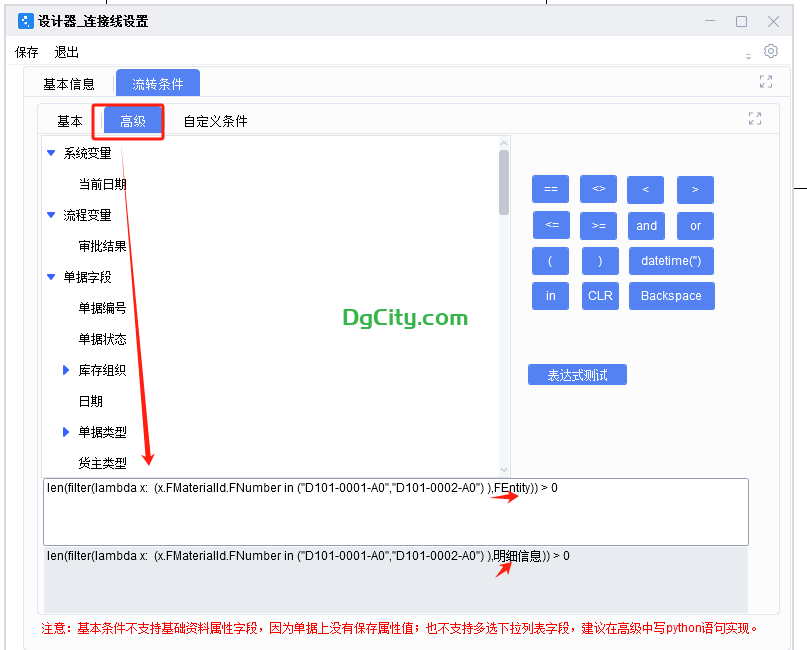Switch to the 基本信息 tab

tap(68, 82)
